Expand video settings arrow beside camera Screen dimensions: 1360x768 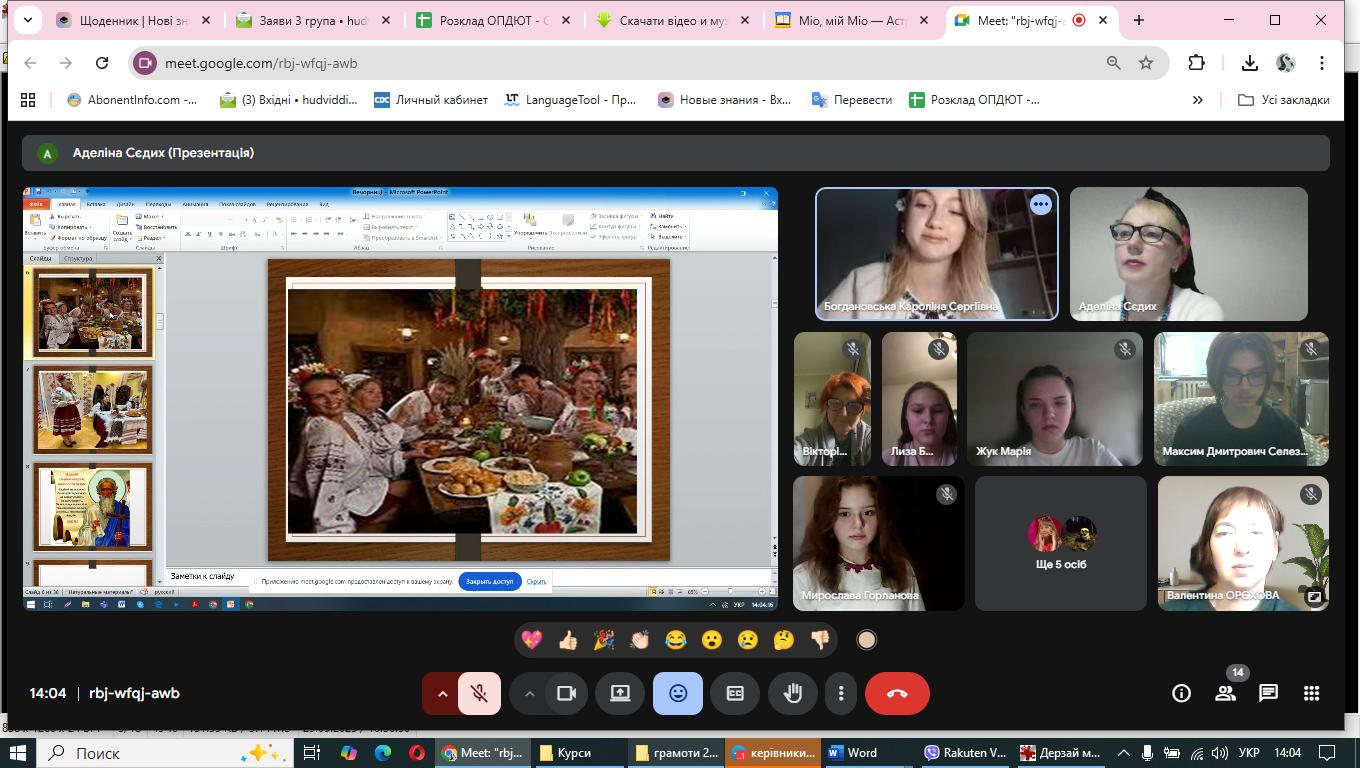529,693
